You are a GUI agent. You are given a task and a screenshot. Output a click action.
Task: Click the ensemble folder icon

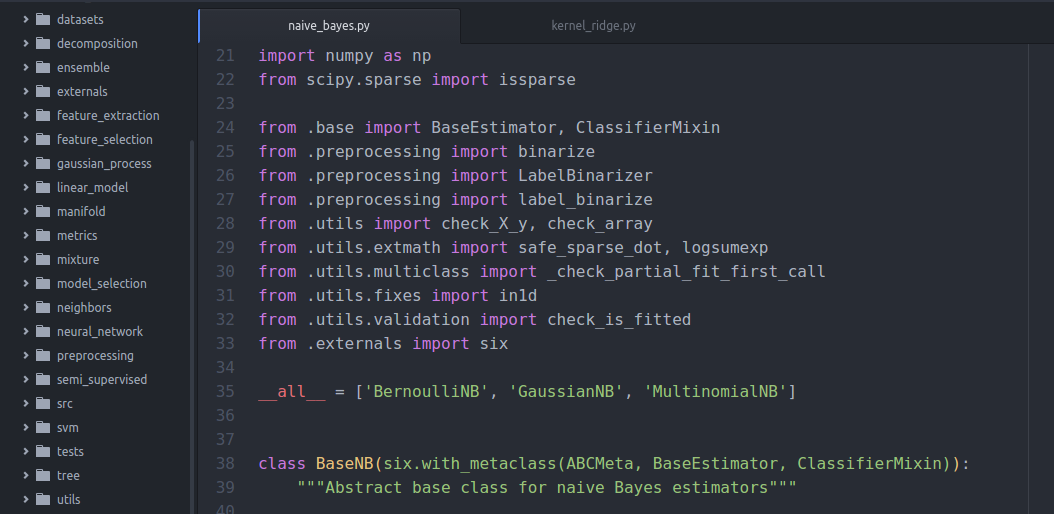[x=43, y=67]
